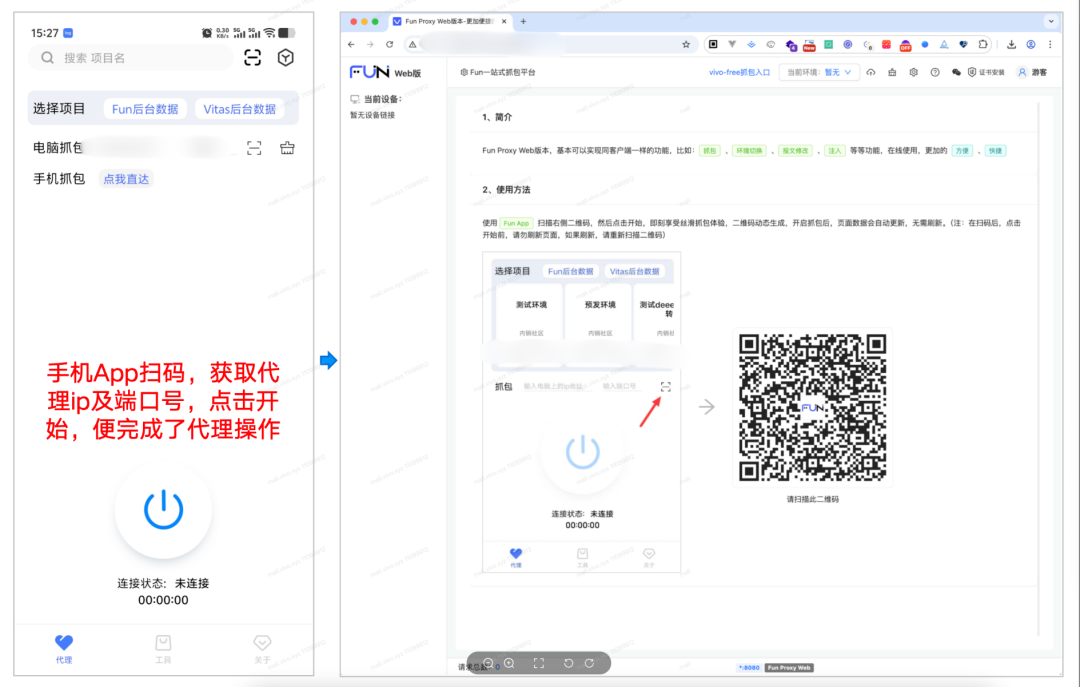1080x687 pixels.
Task: Click Fun Proxy Web footer badge
Action: (x=789, y=668)
